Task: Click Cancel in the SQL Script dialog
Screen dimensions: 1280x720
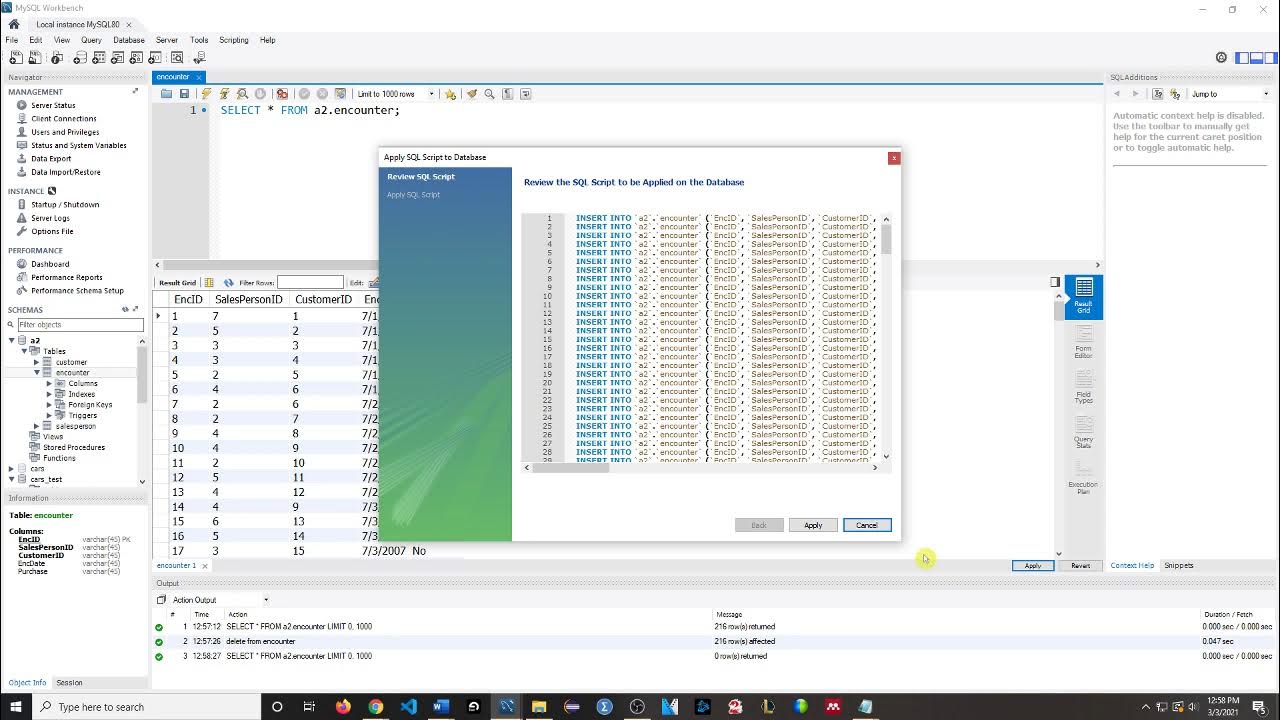Action: point(867,525)
